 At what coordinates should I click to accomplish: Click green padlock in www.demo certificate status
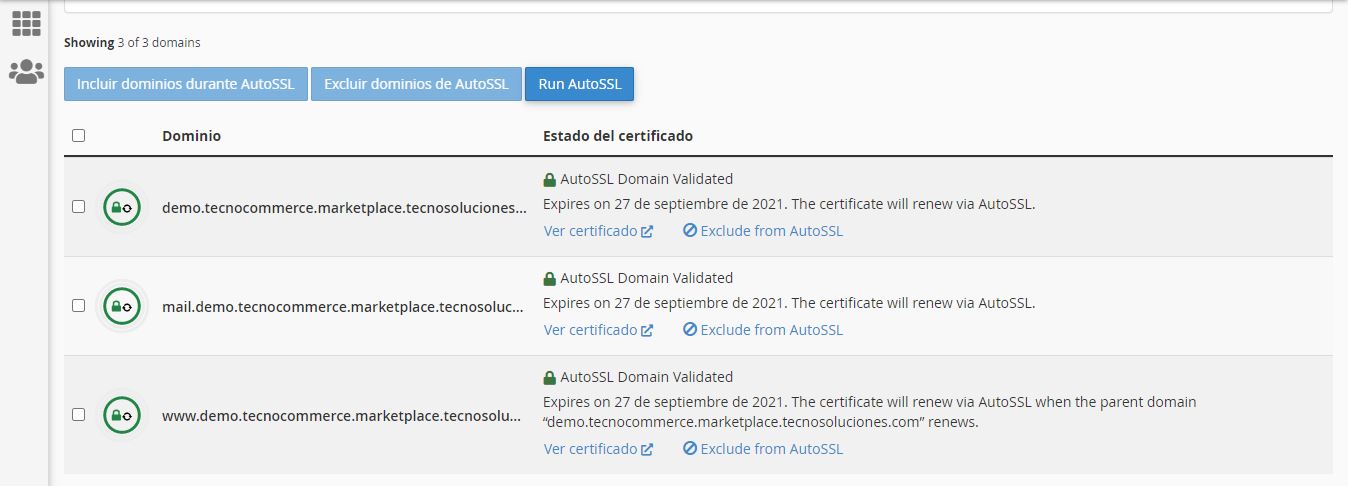549,378
